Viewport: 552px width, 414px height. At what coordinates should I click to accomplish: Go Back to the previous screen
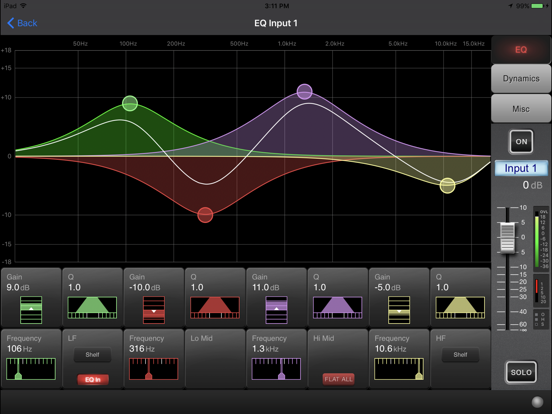[x=22, y=23]
